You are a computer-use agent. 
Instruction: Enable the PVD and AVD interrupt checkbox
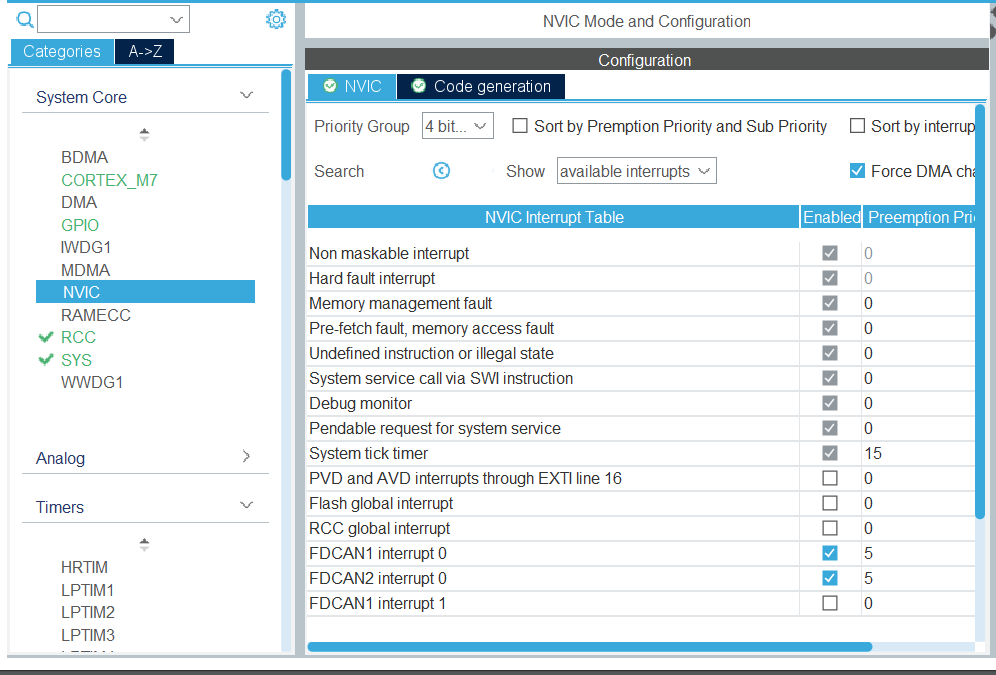click(x=829, y=477)
